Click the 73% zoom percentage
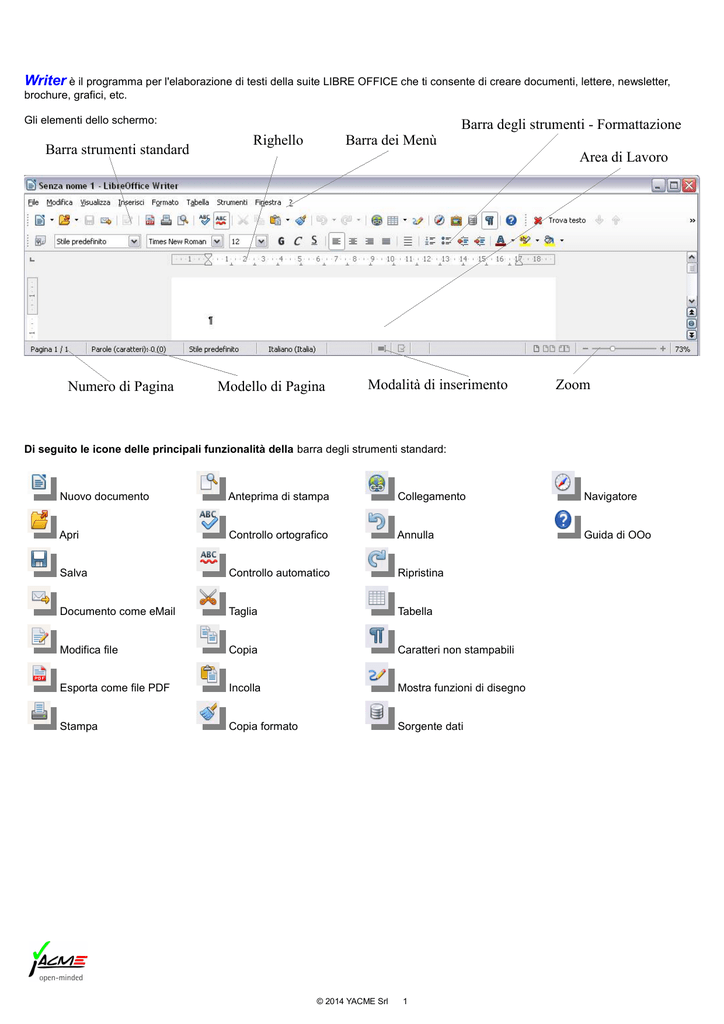 point(682,349)
